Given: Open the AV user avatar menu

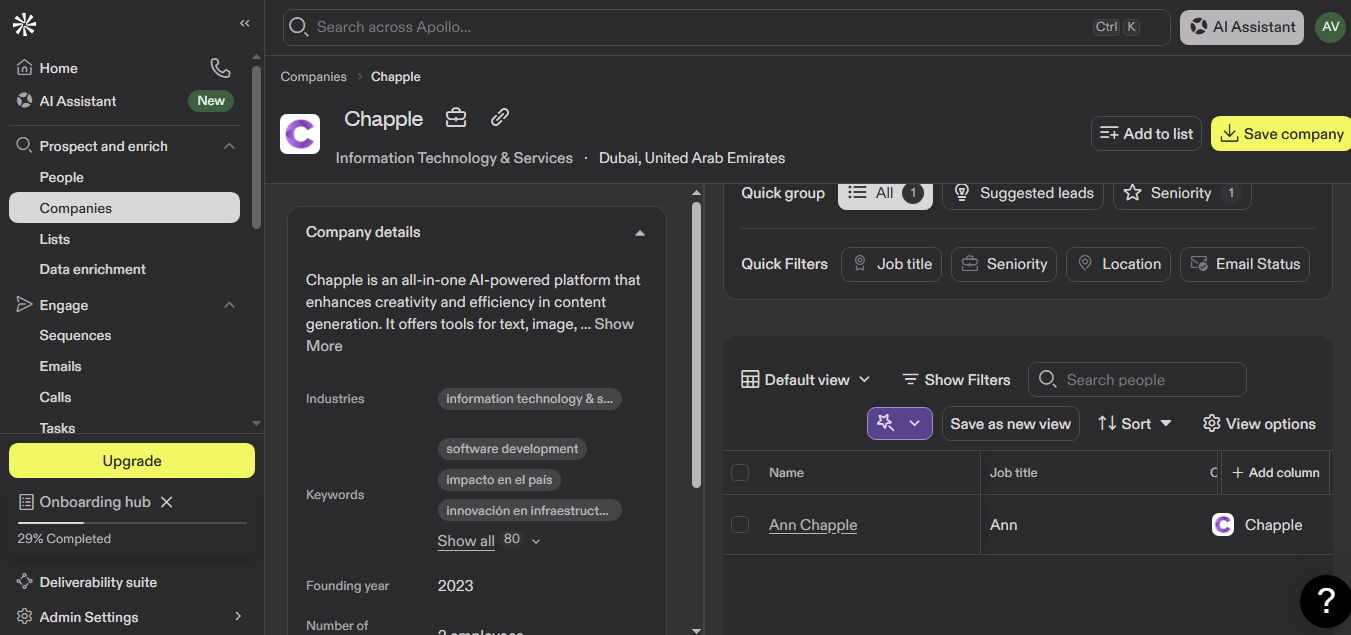Looking at the screenshot, I should tap(1330, 27).
